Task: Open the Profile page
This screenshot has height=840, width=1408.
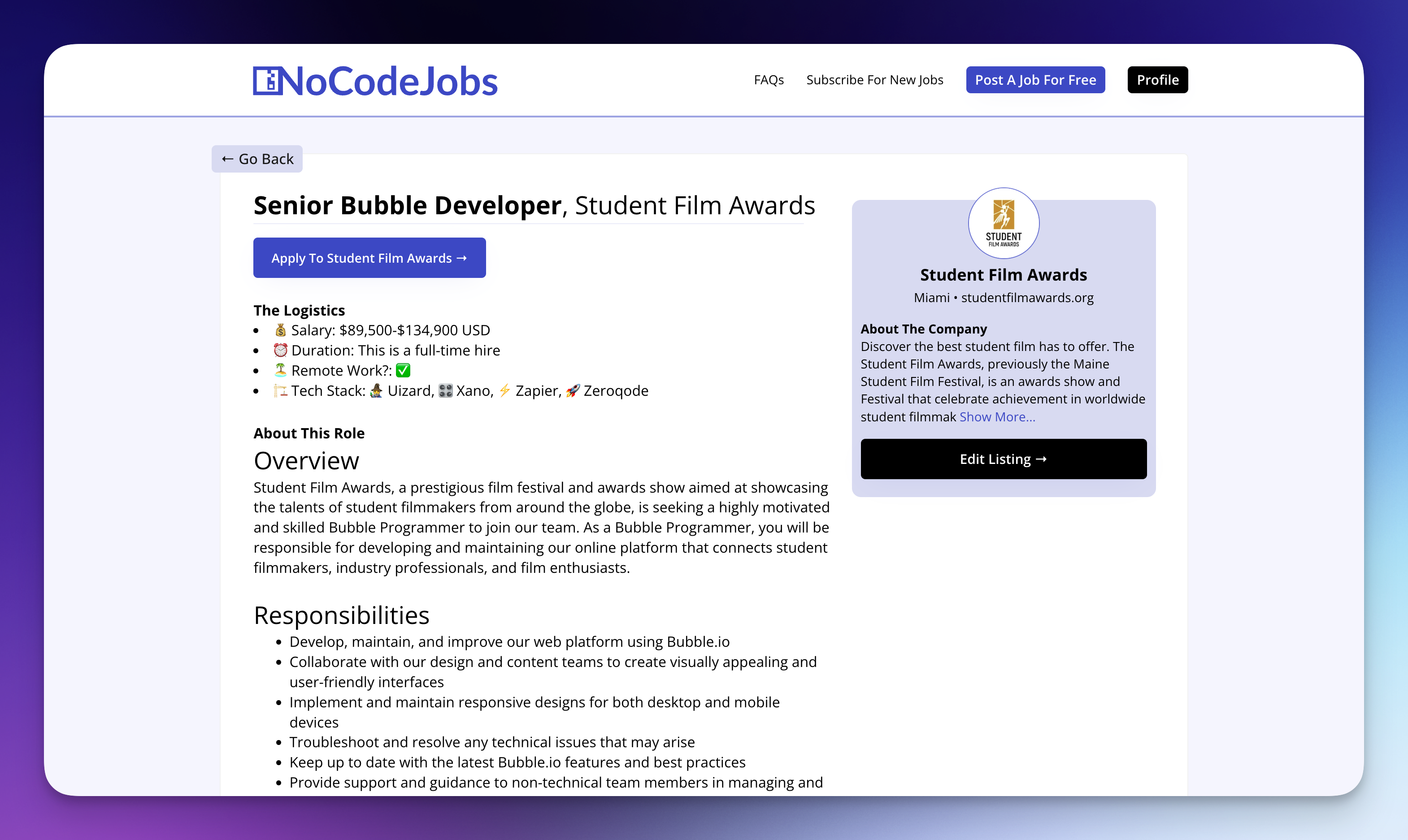Action: 1157,80
